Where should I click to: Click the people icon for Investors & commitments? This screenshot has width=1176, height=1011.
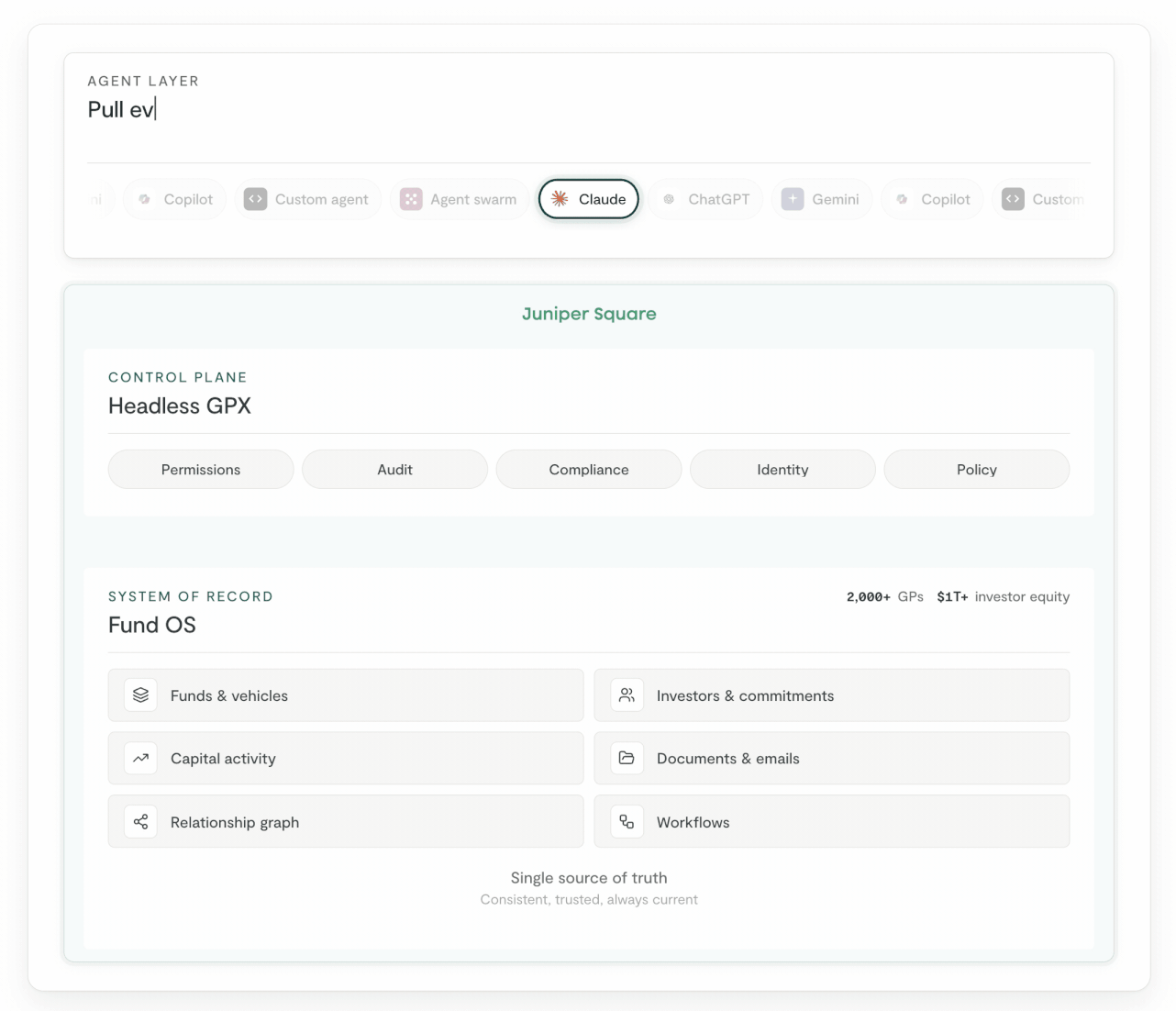627,695
